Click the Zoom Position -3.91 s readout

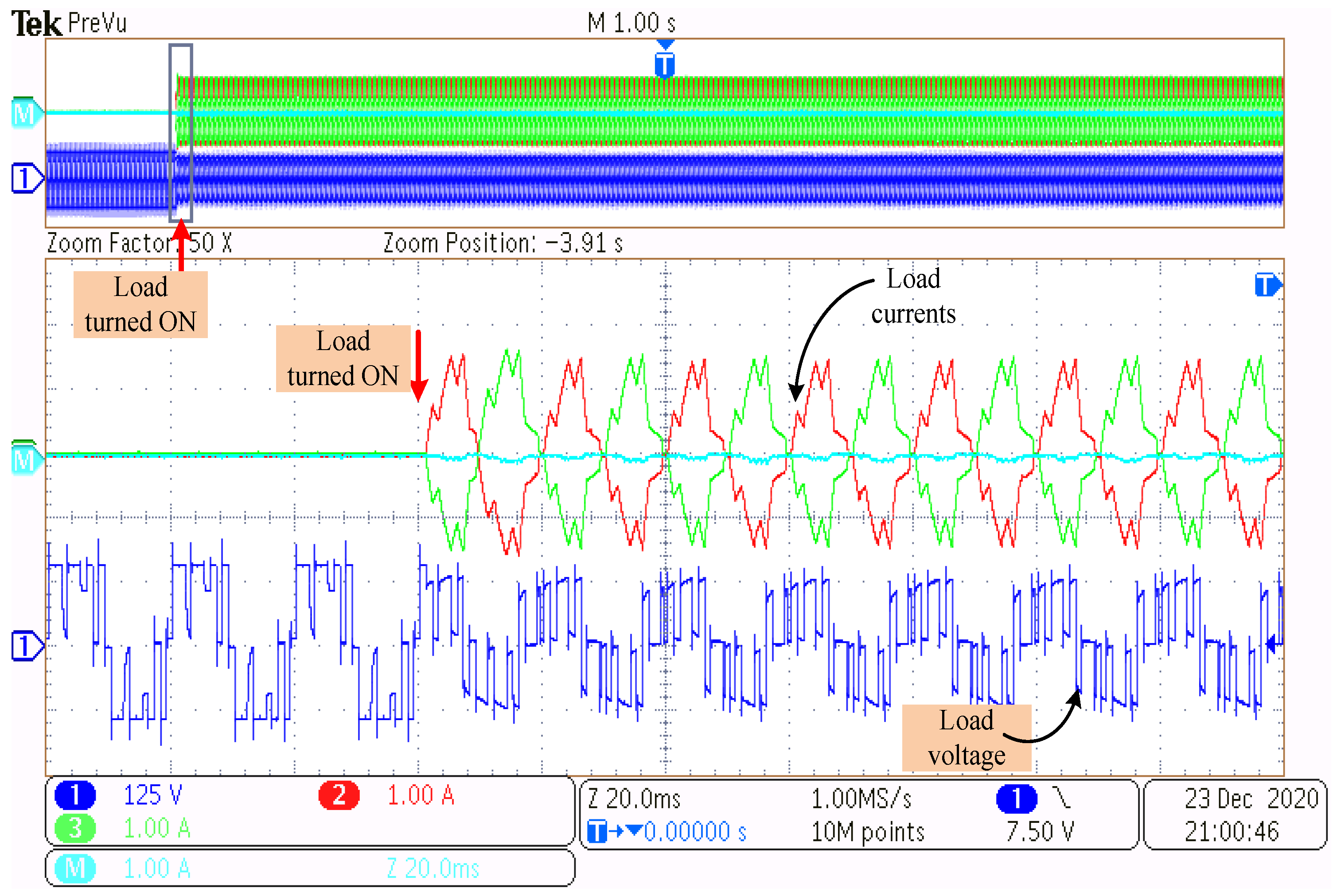pyautogui.click(x=502, y=243)
